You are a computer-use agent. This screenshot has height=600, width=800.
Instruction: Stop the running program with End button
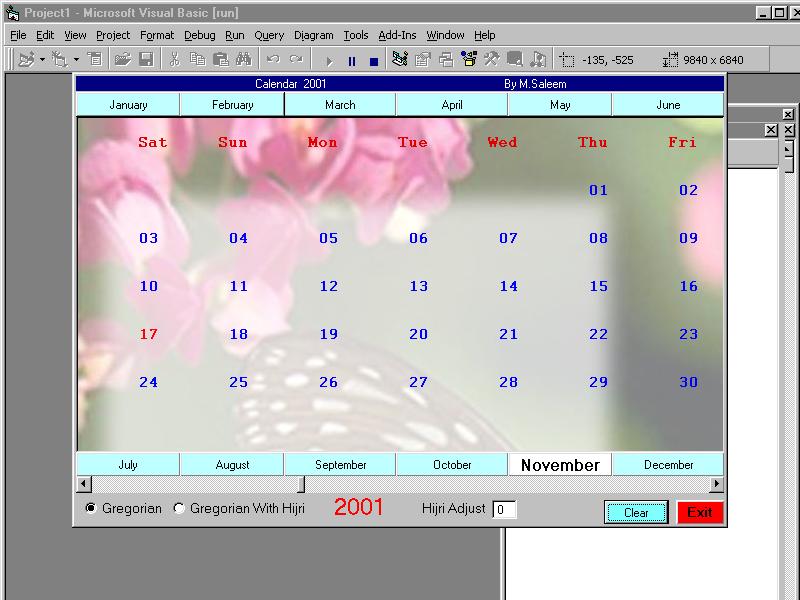point(373,61)
